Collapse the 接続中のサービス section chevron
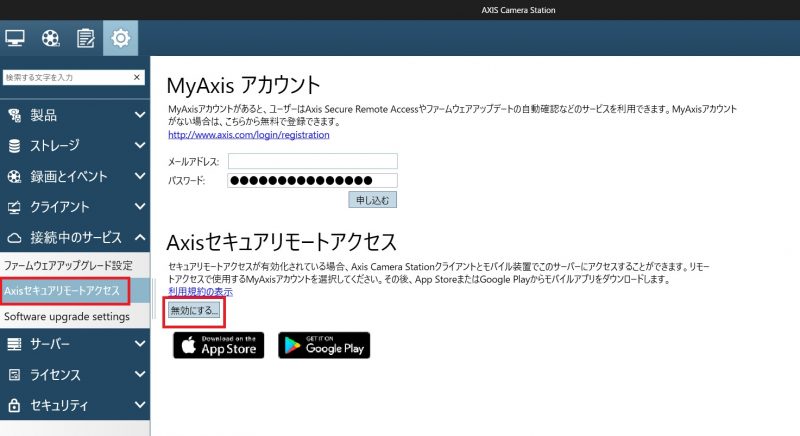 [x=140, y=237]
